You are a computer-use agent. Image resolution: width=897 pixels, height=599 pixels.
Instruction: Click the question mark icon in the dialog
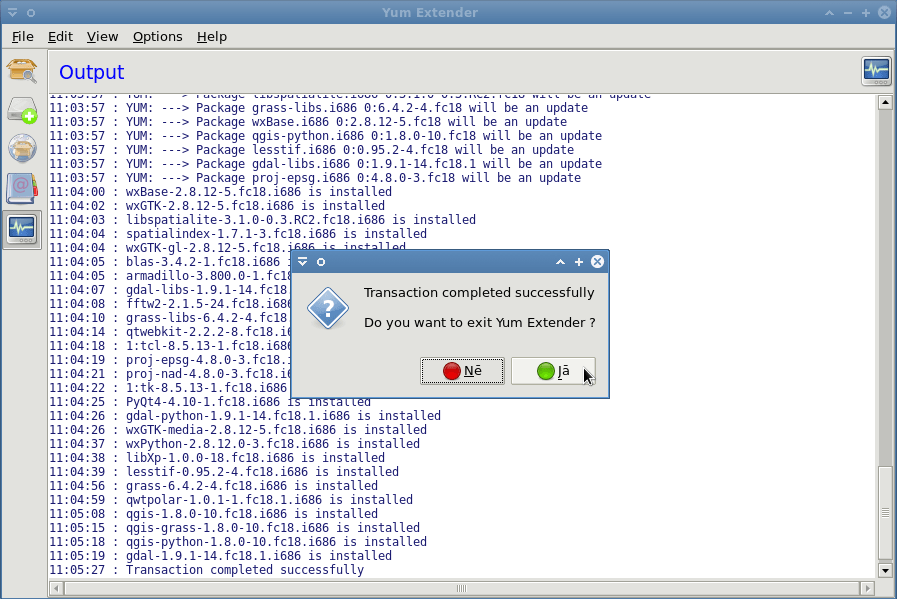click(328, 309)
